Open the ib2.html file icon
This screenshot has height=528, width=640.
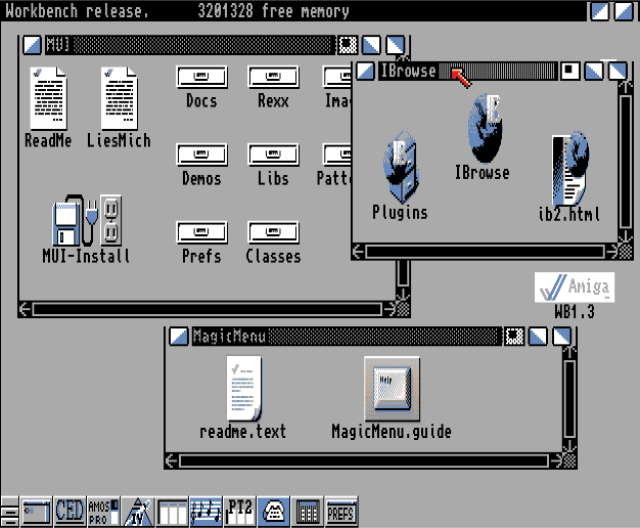[570, 168]
